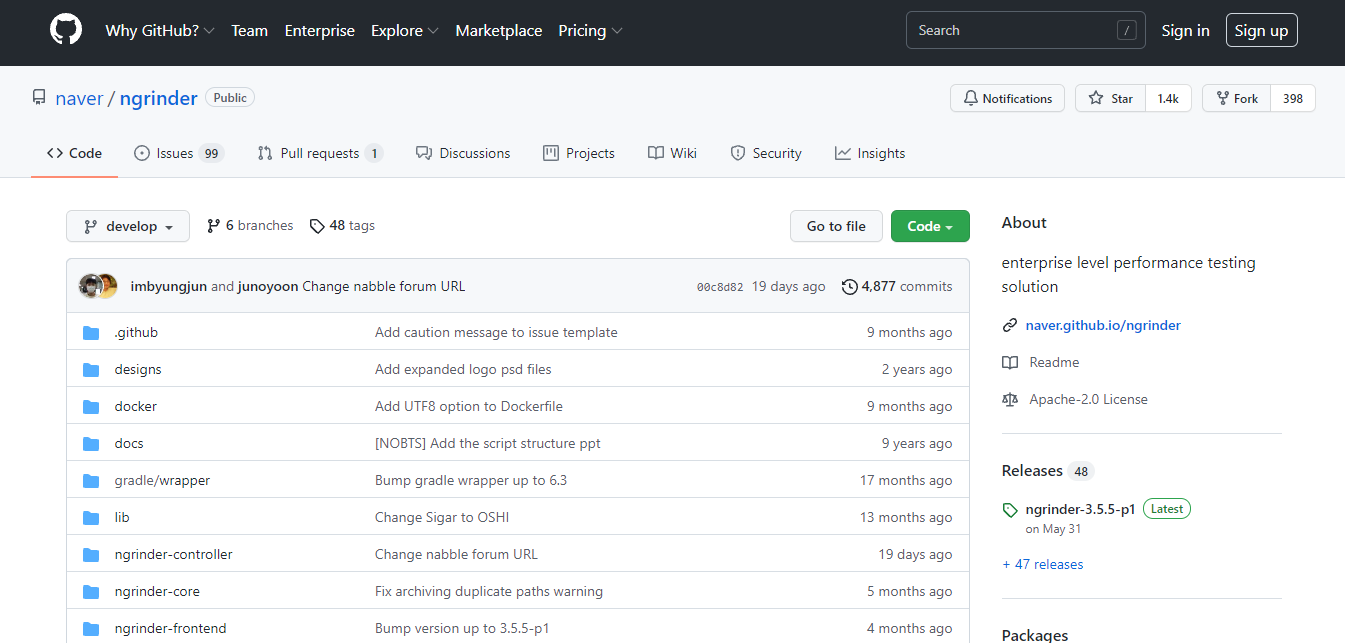Open the junoyoon author link
The height and width of the screenshot is (643, 1345).
click(x=268, y=286)
